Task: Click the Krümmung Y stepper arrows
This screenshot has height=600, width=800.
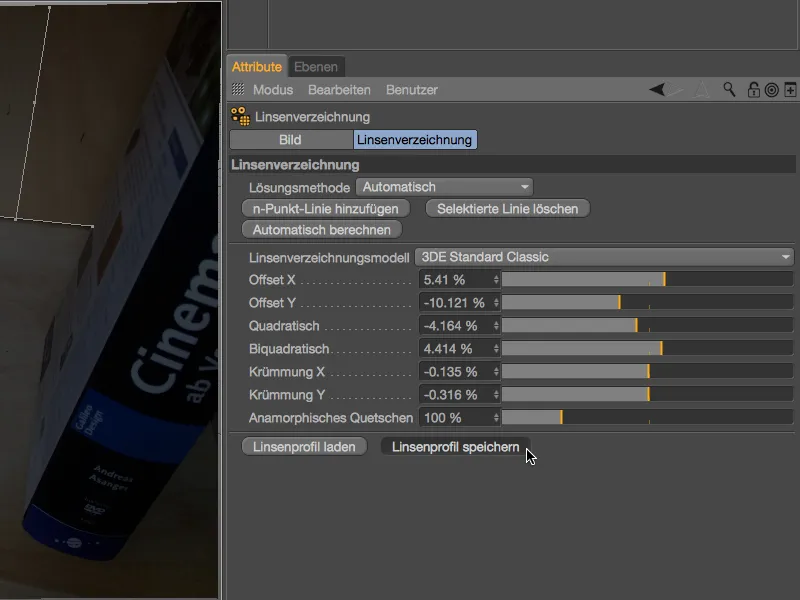Action: coord(496,394)
